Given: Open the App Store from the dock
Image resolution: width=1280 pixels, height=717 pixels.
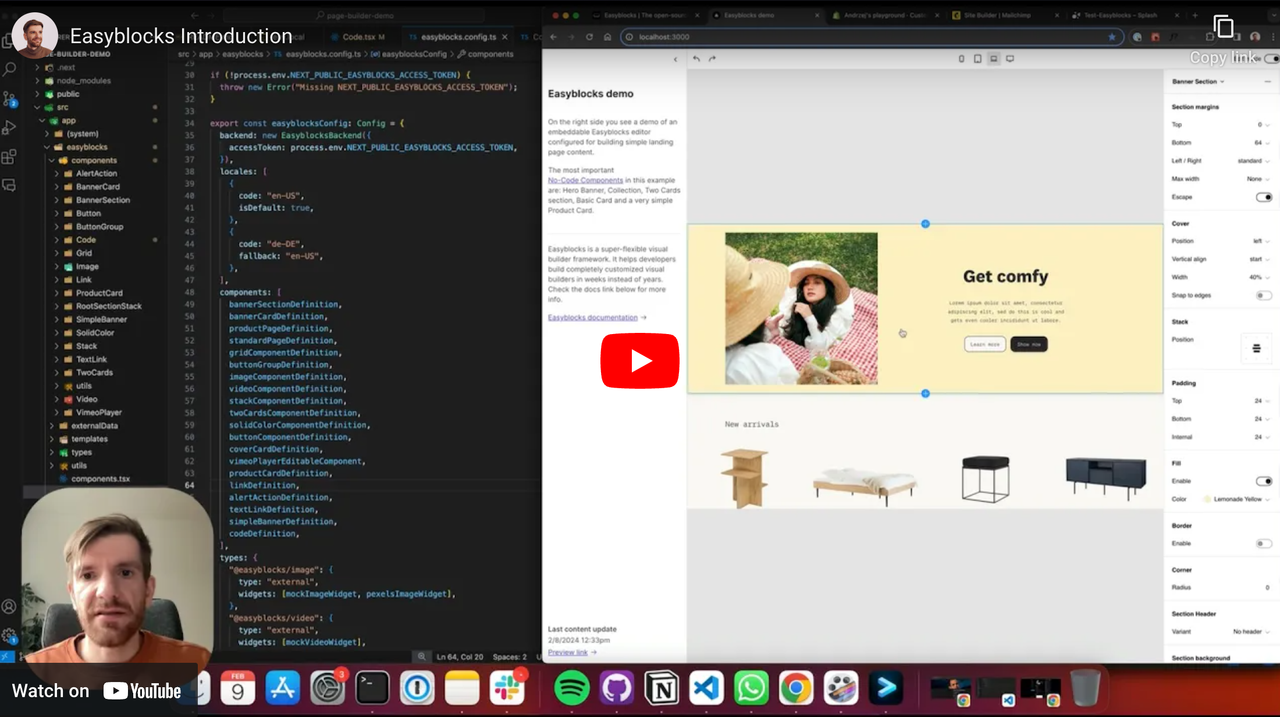Looking at the screenshot, I should coord(283,688).
